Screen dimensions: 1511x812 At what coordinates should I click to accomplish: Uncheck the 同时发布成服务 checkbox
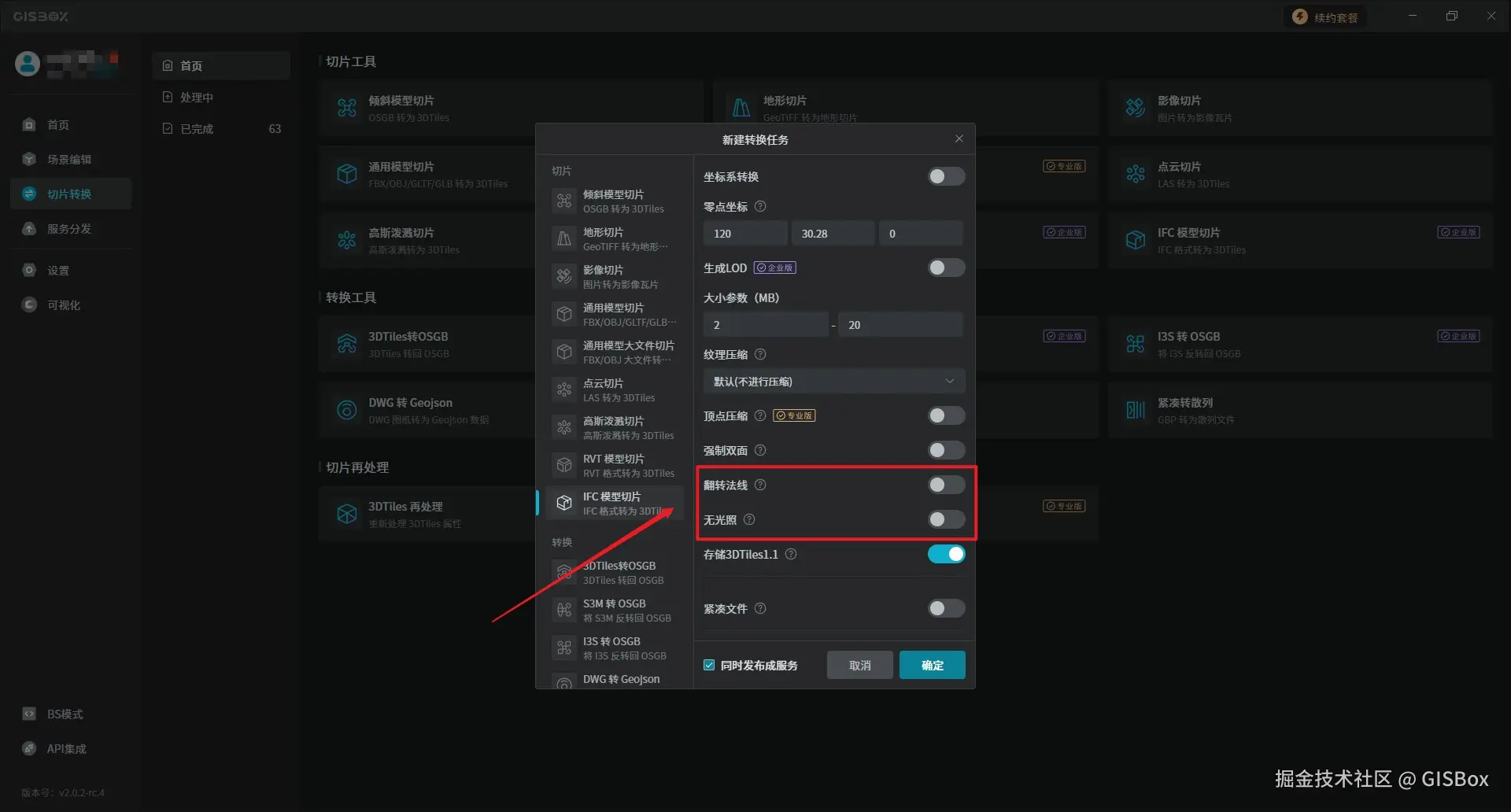tap(709, 666)
